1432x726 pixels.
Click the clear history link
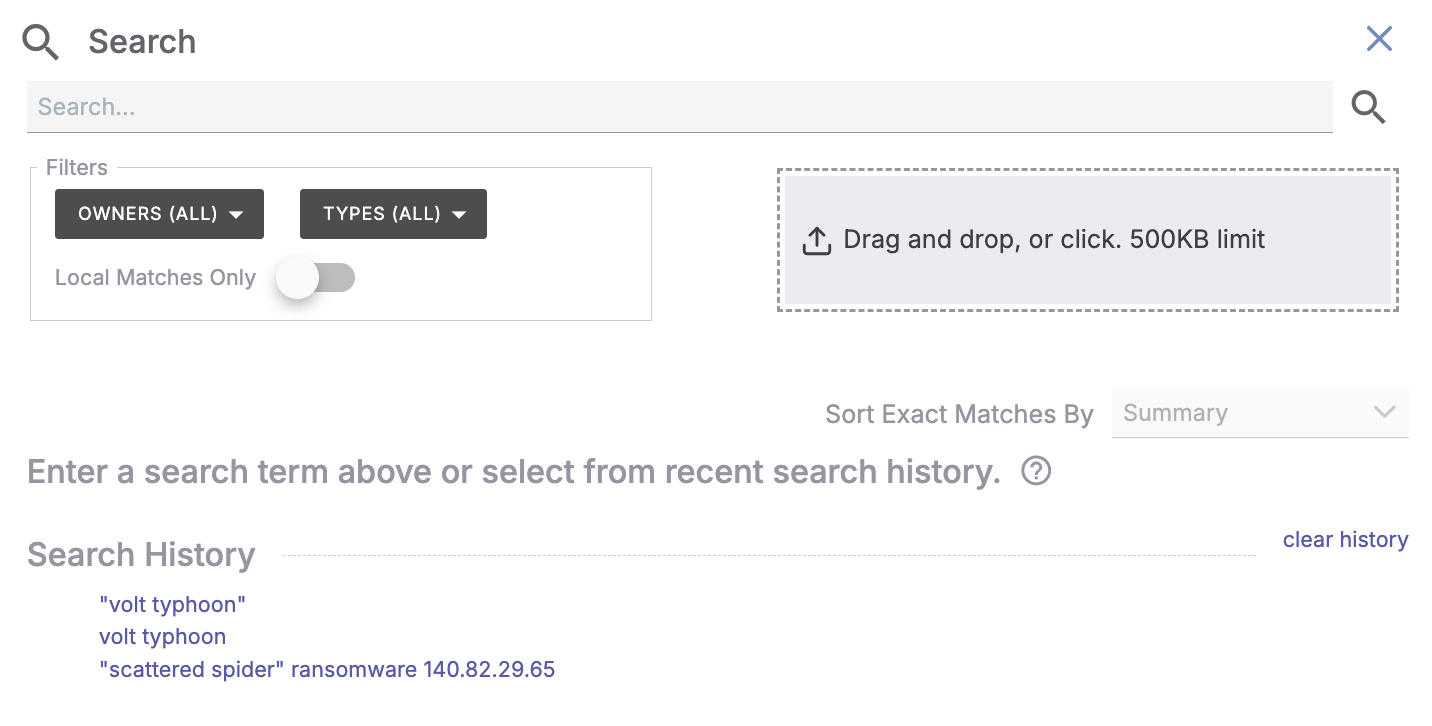[x=1345, y=540]
